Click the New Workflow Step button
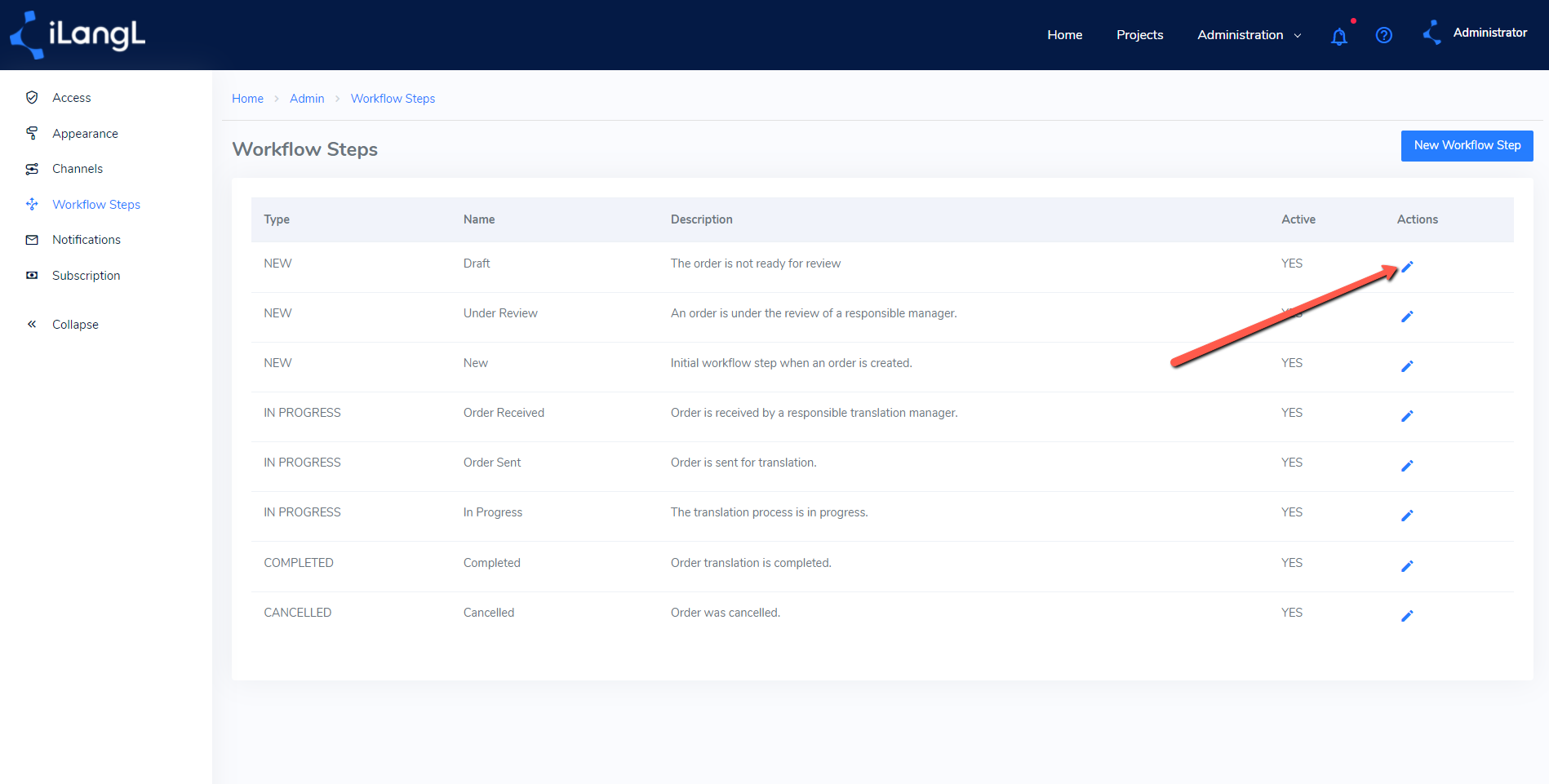 pos(1467,146)
